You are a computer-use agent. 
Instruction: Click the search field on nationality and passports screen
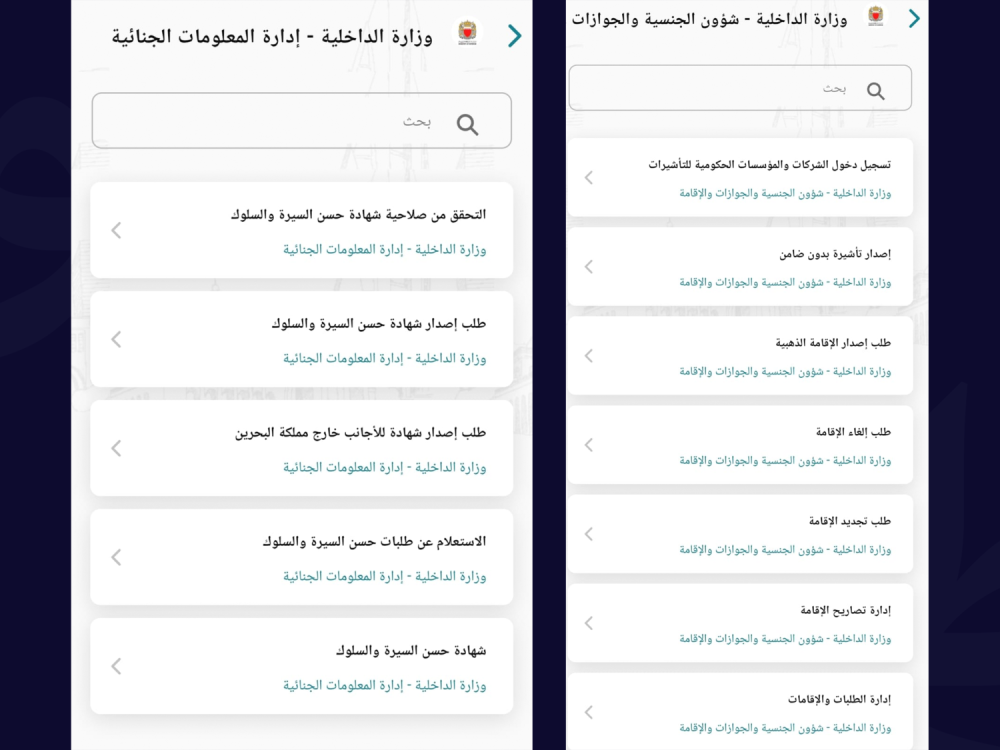click(x=740, y=88)
